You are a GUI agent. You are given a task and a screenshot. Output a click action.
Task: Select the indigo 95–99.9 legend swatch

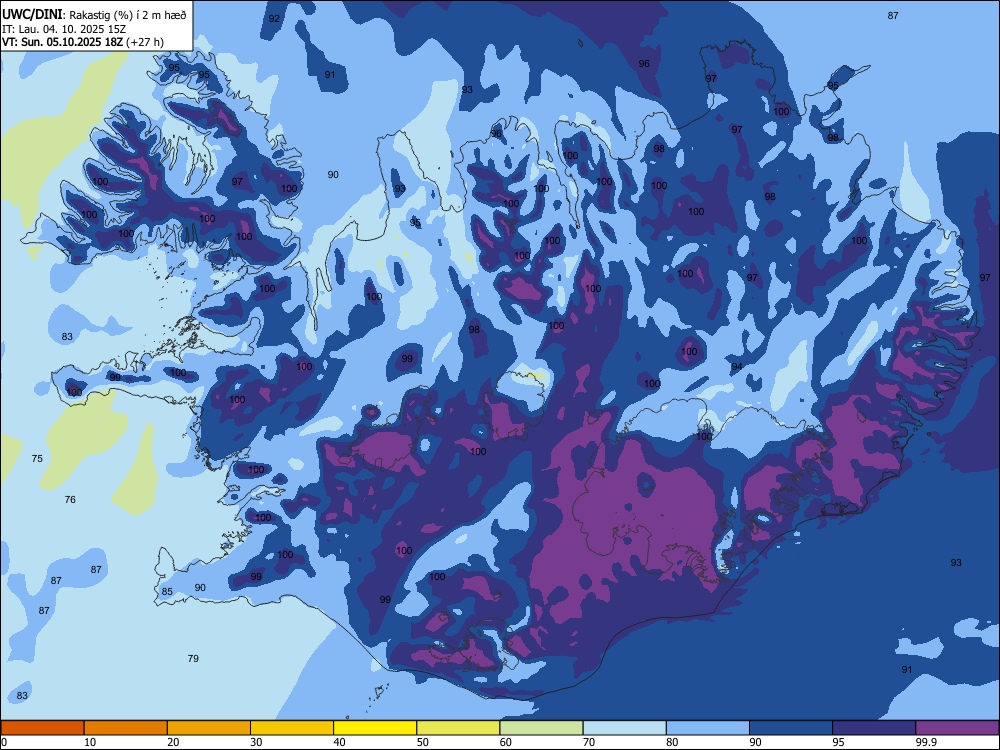coord(874,728)
